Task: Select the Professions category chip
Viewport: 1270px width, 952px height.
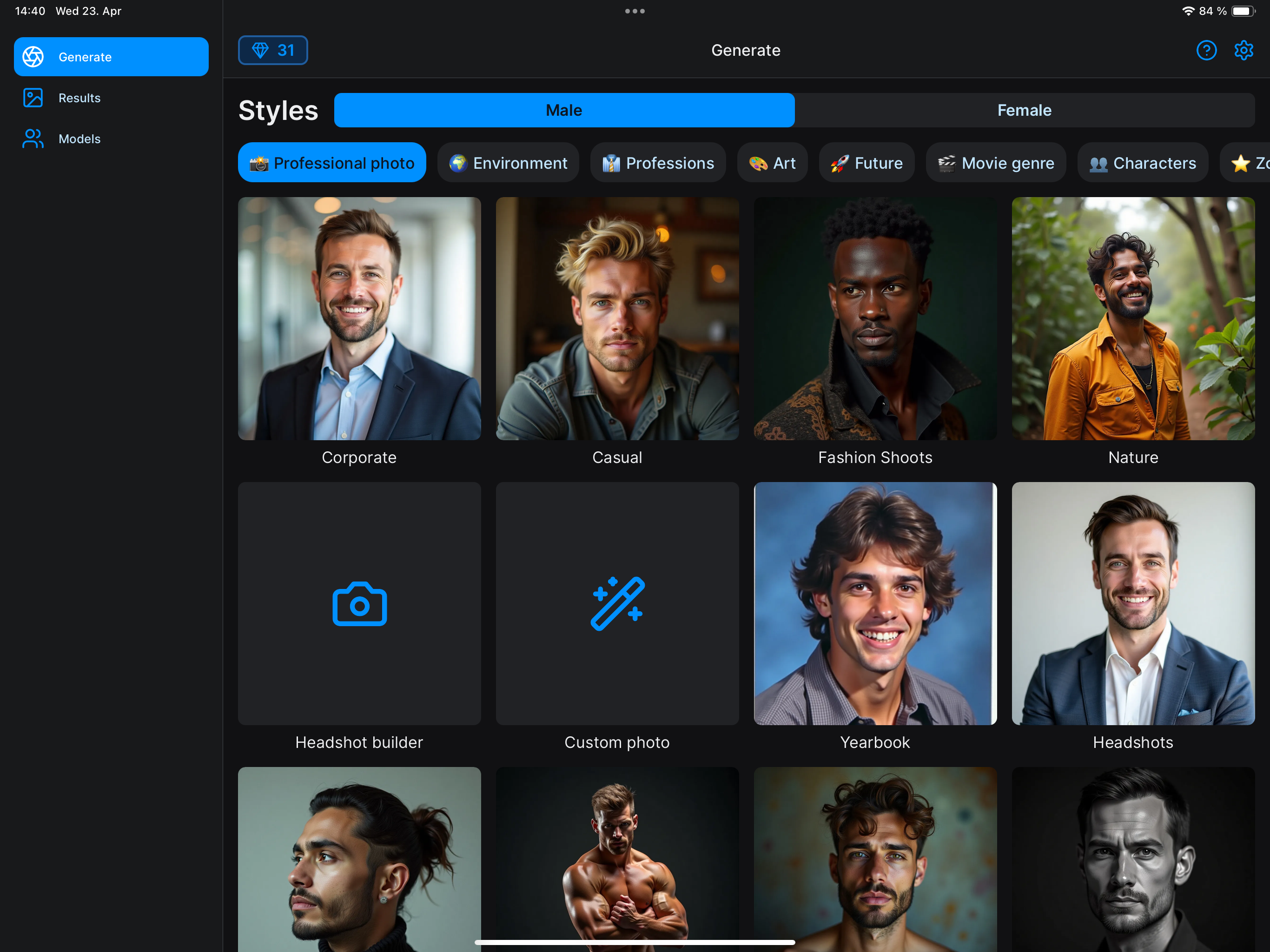Action: tap(658, 163)
